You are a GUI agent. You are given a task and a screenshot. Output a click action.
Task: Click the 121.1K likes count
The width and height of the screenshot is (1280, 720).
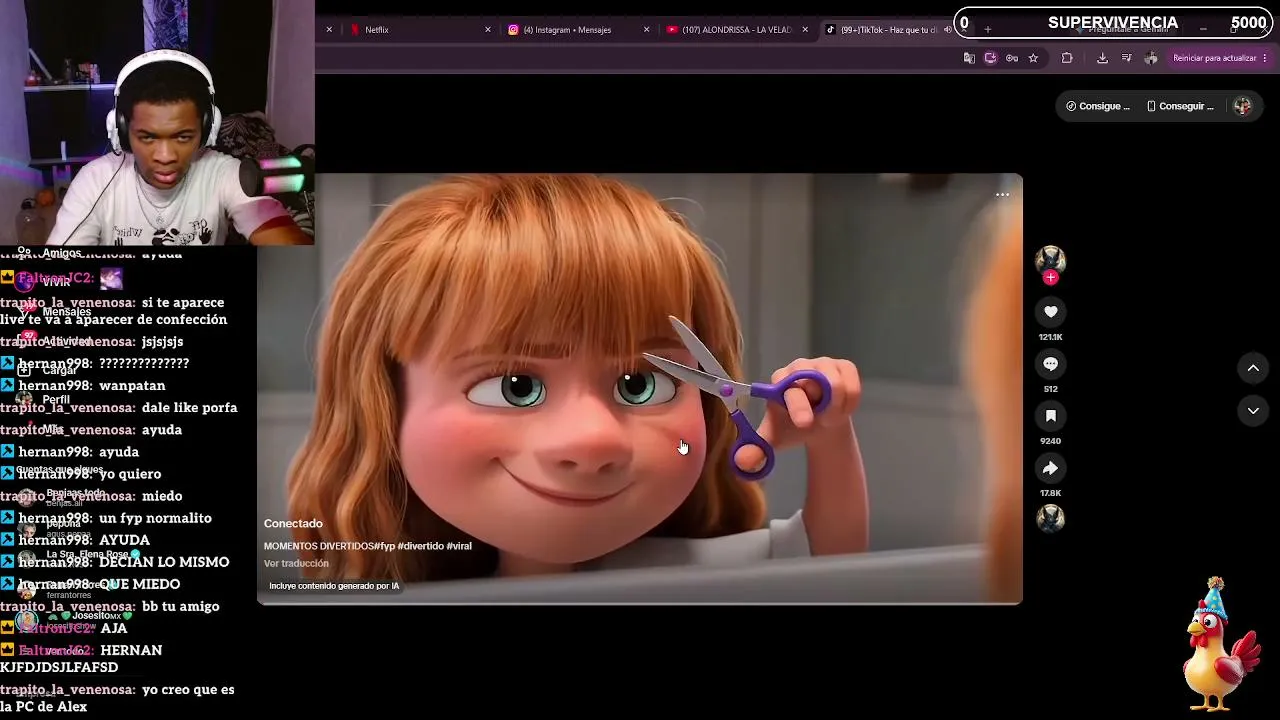point(1050,337)
